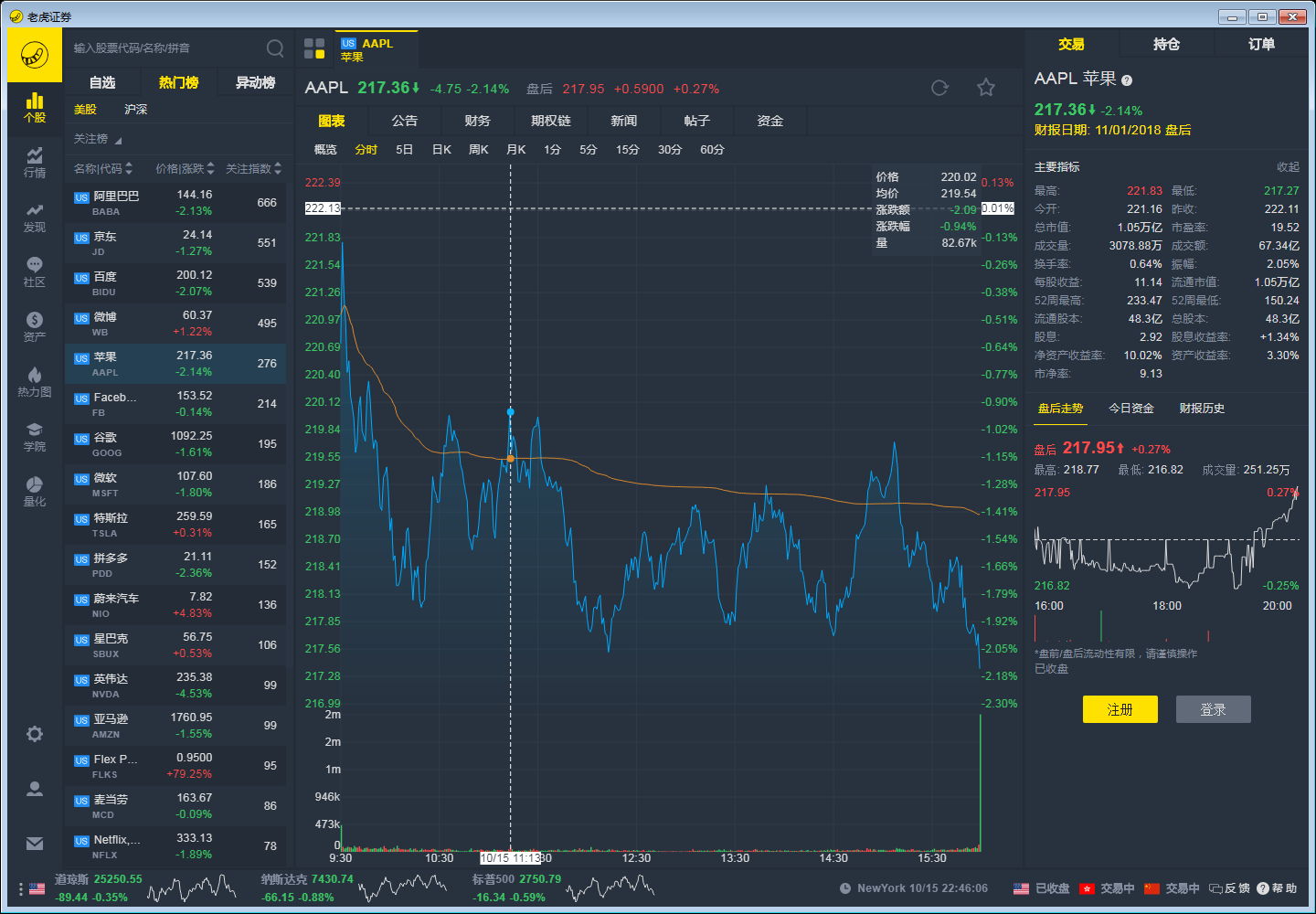Select 特斯拉 TSLA in the list

tap(175, 525)
